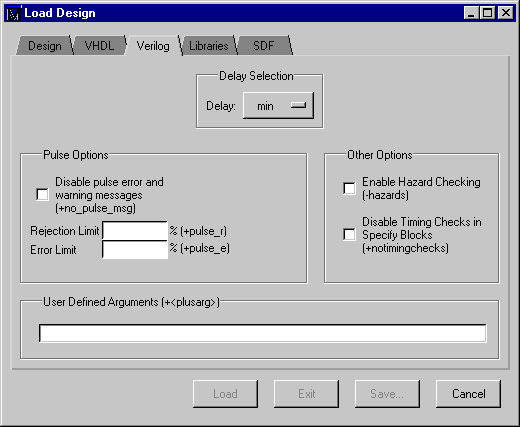Check Enable Hazard Checking option
520x427 pixels.
(x=349, y=188)
